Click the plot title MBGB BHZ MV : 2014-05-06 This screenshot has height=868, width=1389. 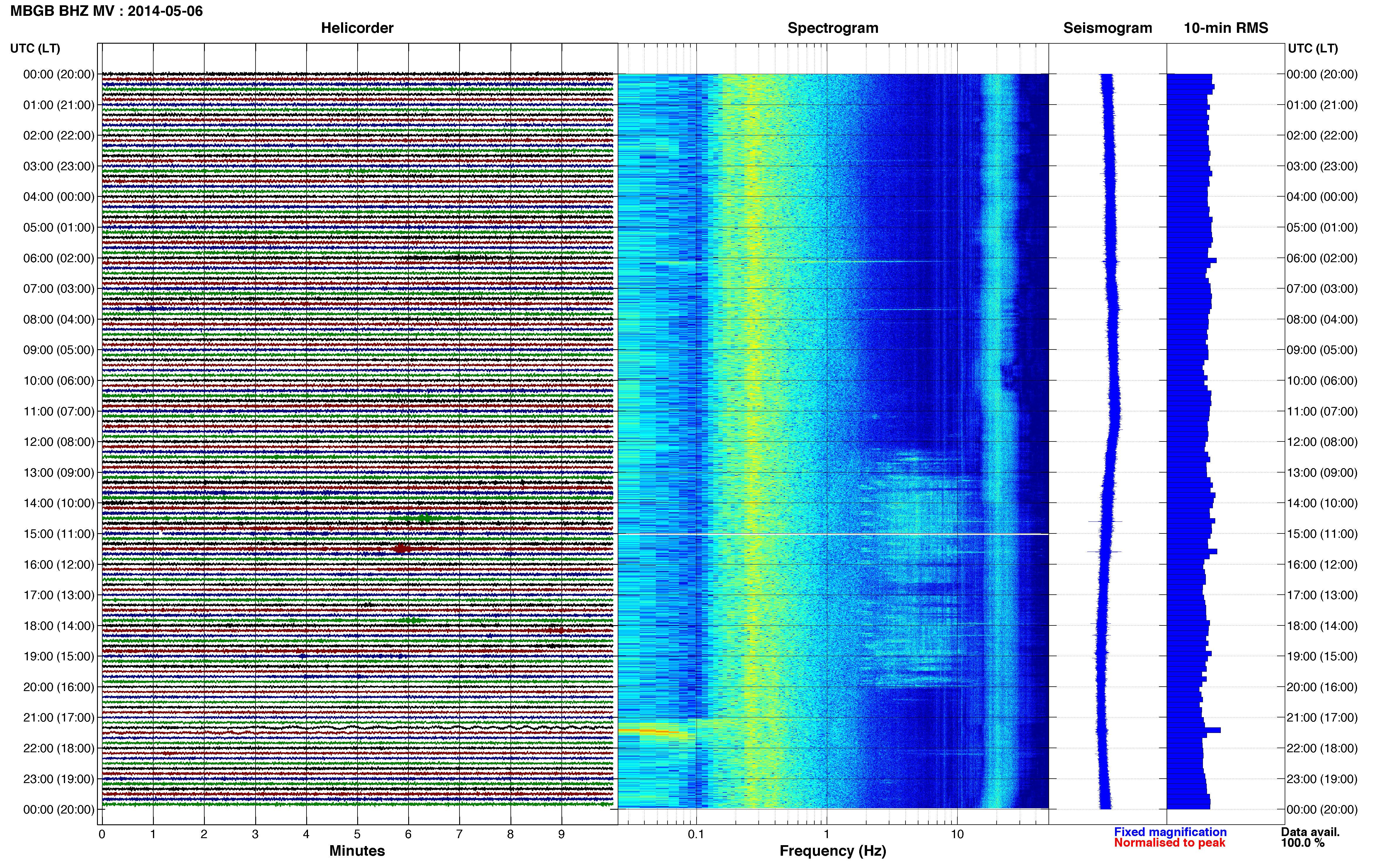[x=107, y=11]
